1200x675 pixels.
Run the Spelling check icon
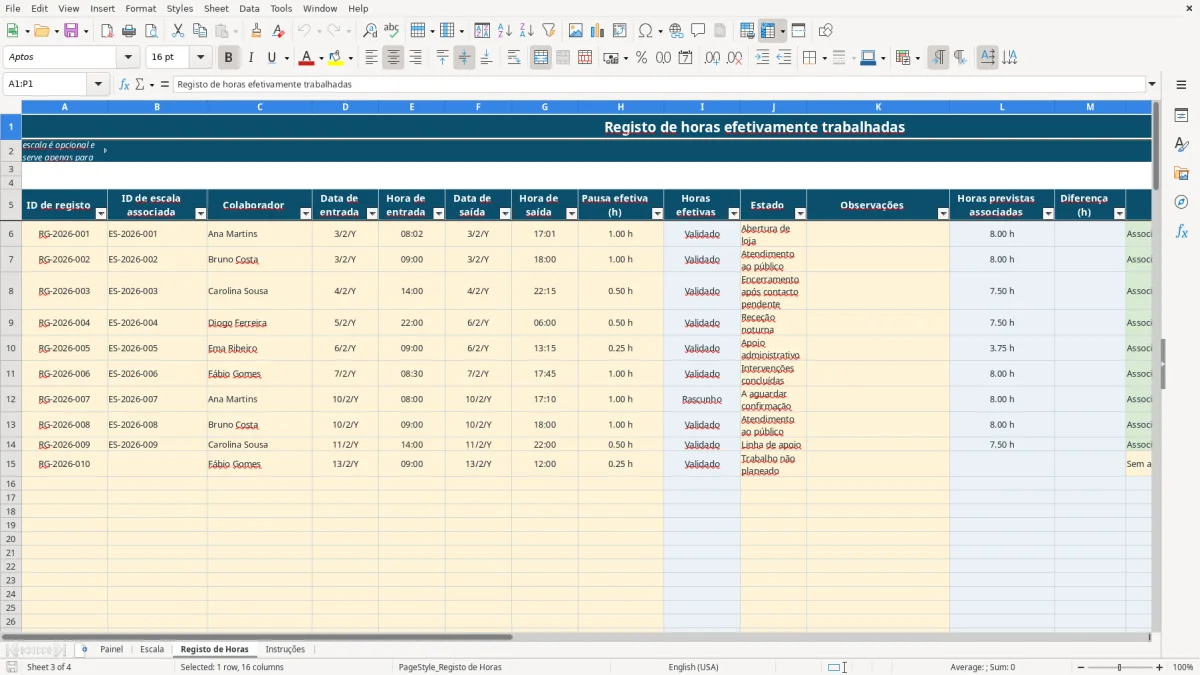coord(391,31)
